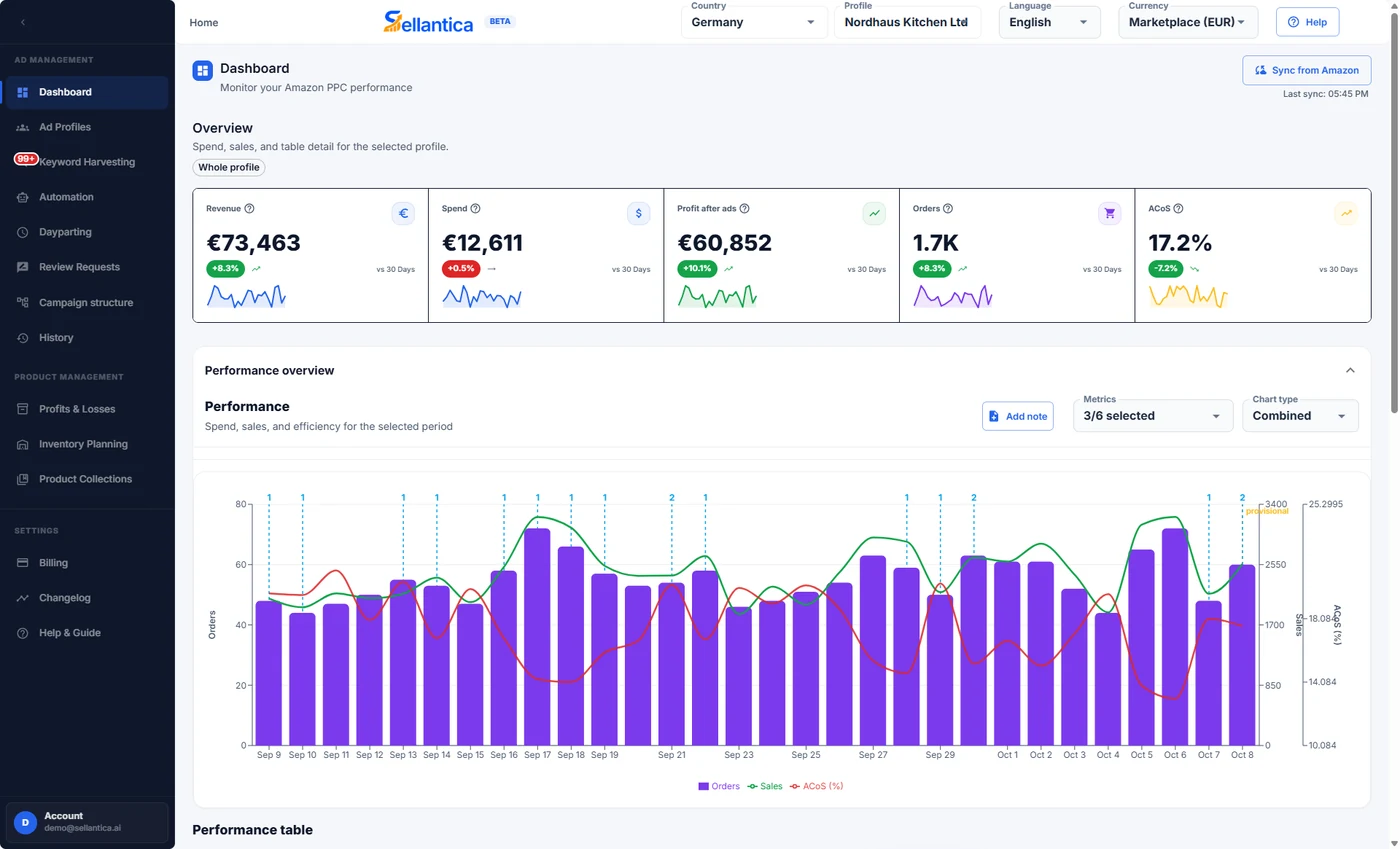
Task: Open Inventory Planning menu item
Action: [86, 444]
